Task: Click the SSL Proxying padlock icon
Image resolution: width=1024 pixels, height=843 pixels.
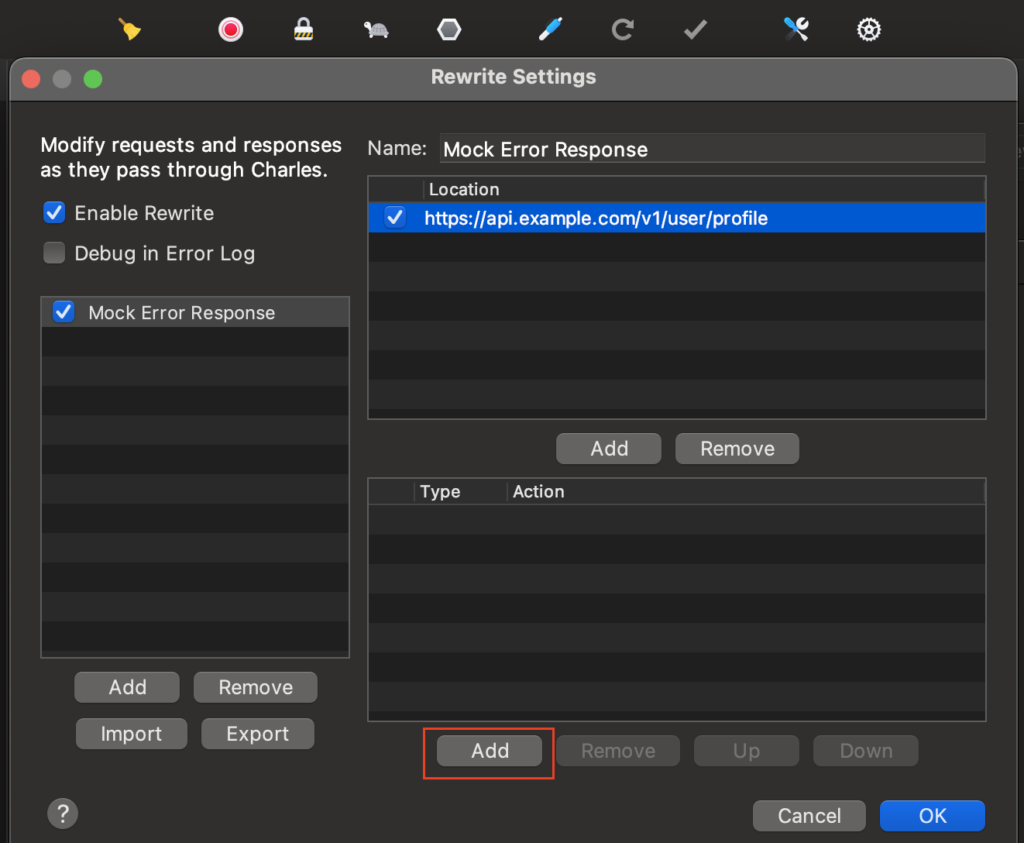Action: pos(304,30)
